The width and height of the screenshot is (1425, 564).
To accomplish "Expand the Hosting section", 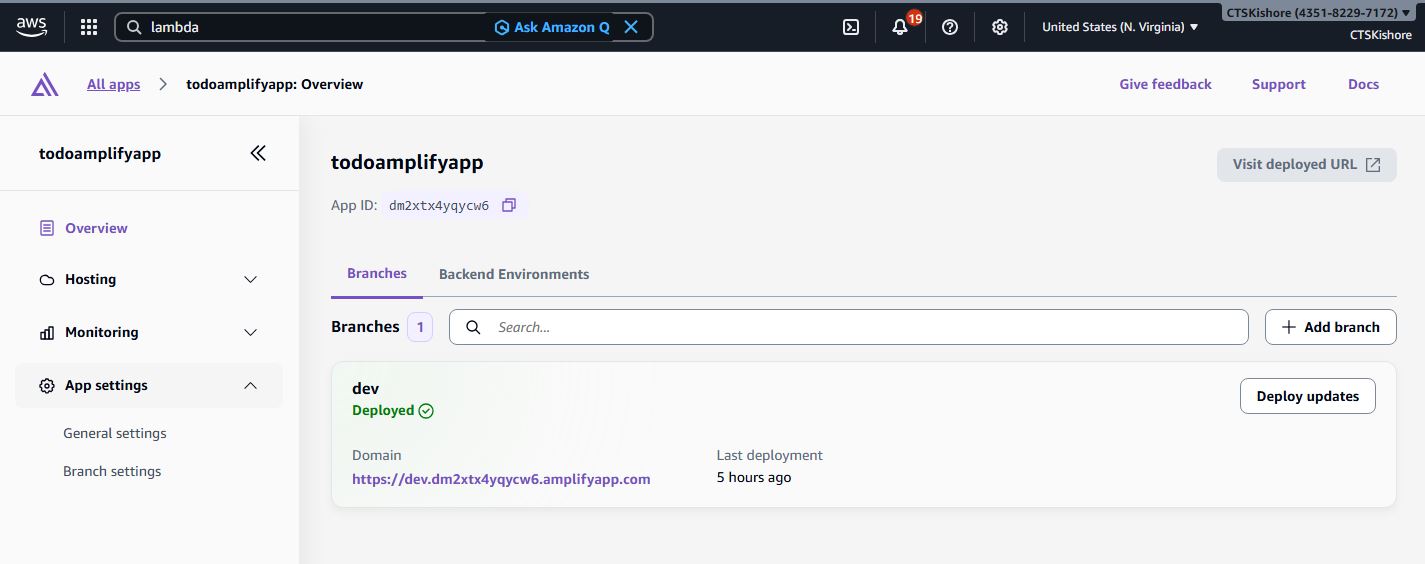I will pyautogui.click(x=250, y=280).
